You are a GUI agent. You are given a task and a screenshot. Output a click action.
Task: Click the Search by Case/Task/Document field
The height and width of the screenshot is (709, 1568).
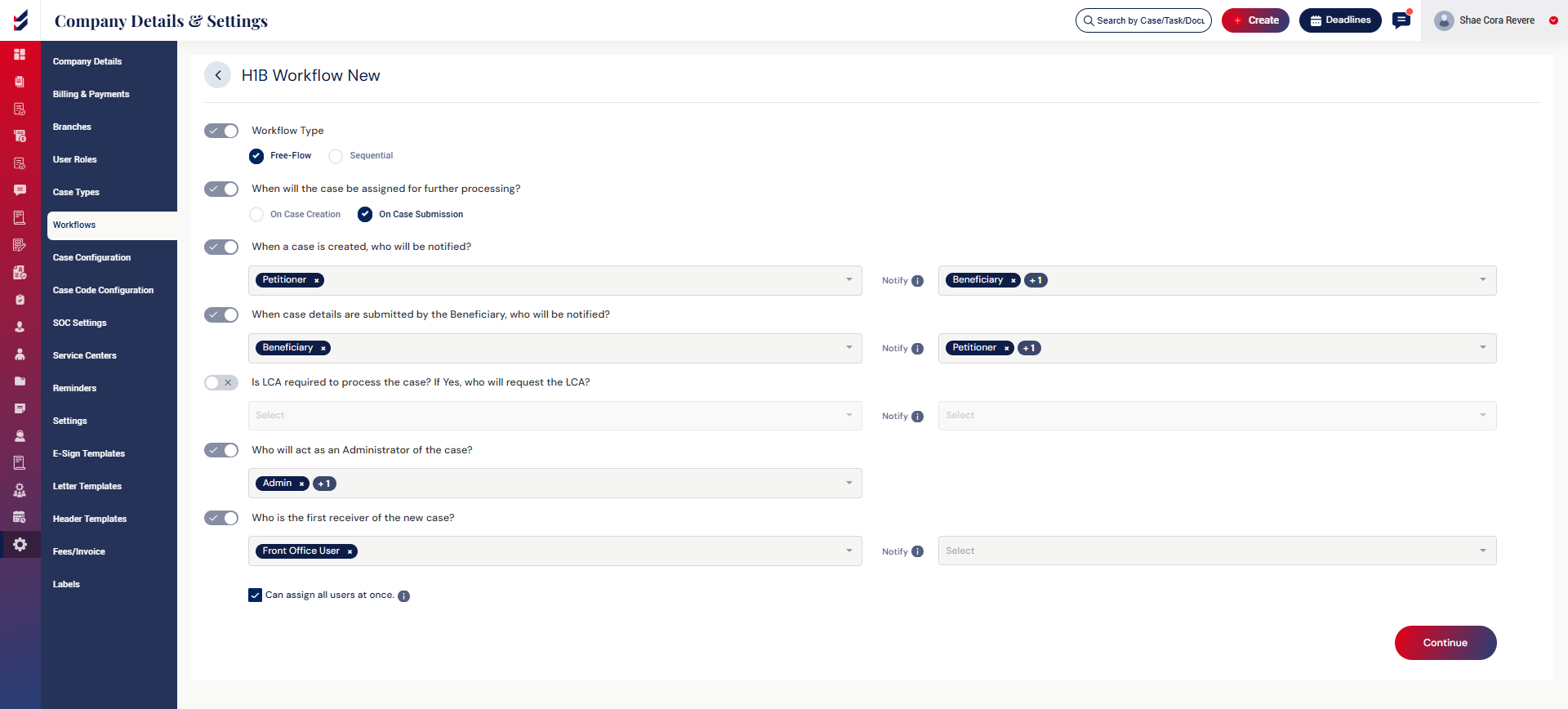click(1149, 20)
